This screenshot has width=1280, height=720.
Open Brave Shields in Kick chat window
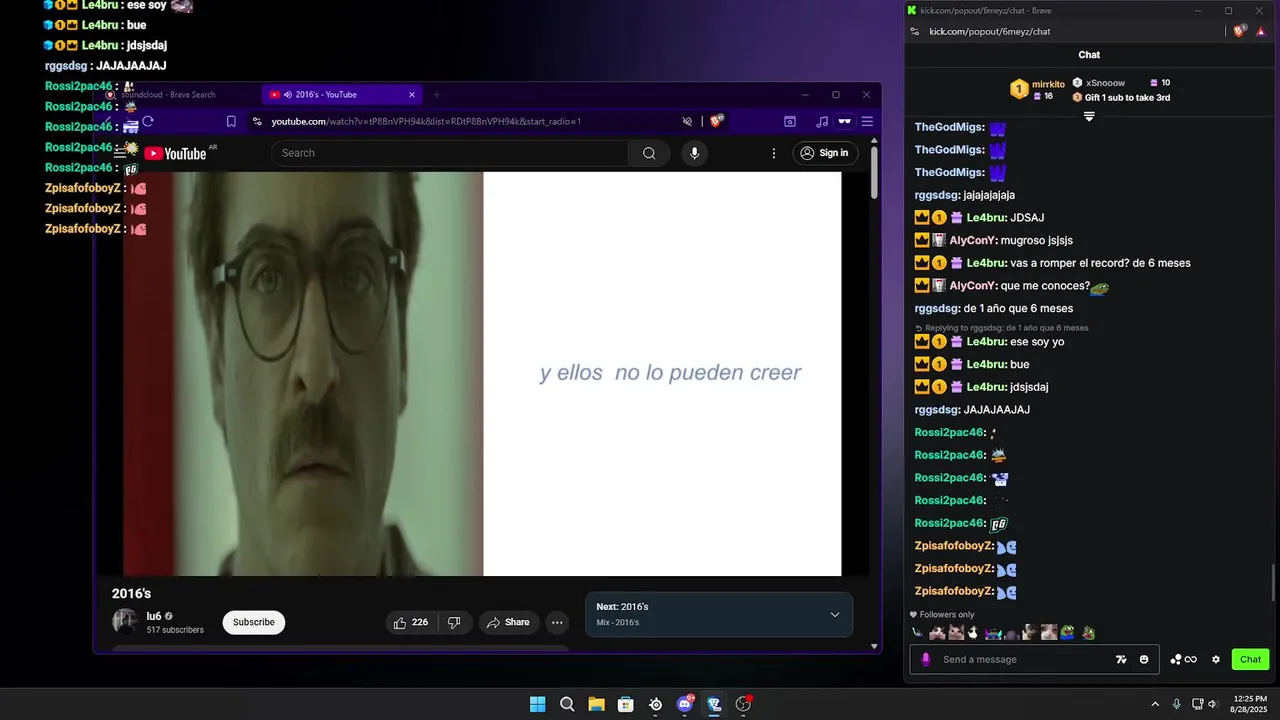click(1240, 31)
